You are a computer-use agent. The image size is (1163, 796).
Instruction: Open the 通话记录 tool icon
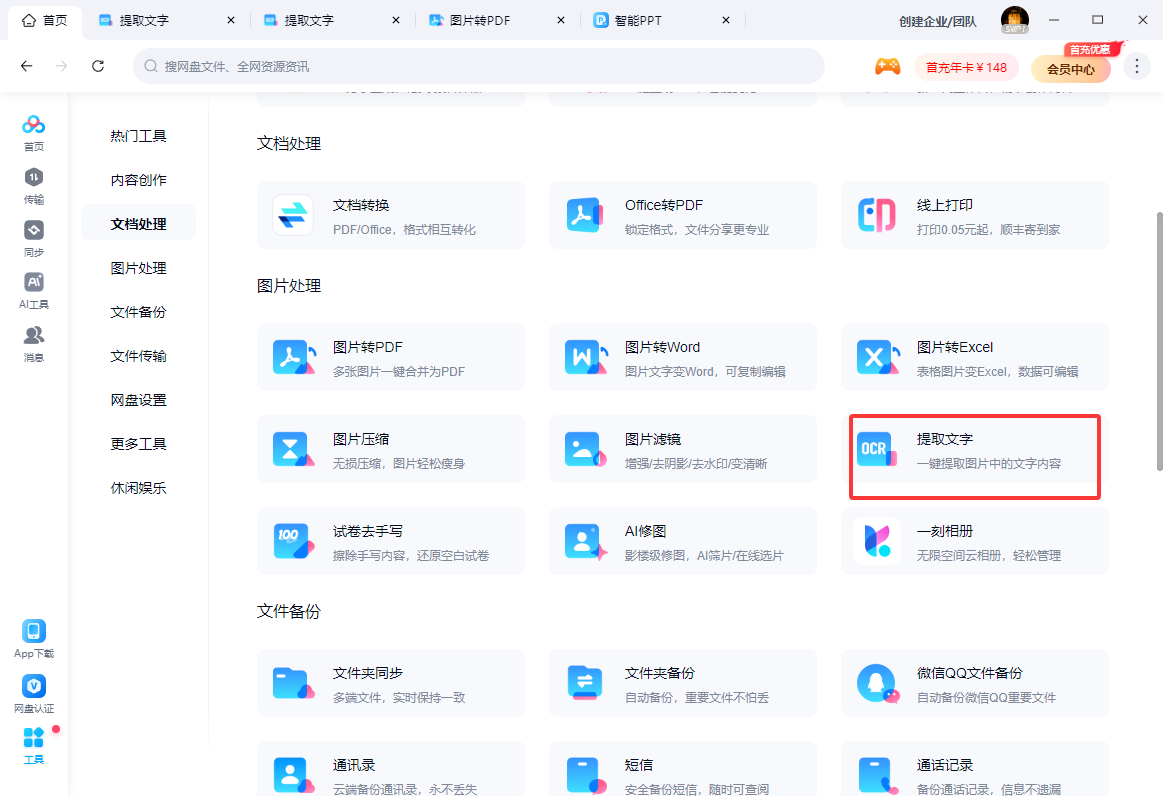877,774
